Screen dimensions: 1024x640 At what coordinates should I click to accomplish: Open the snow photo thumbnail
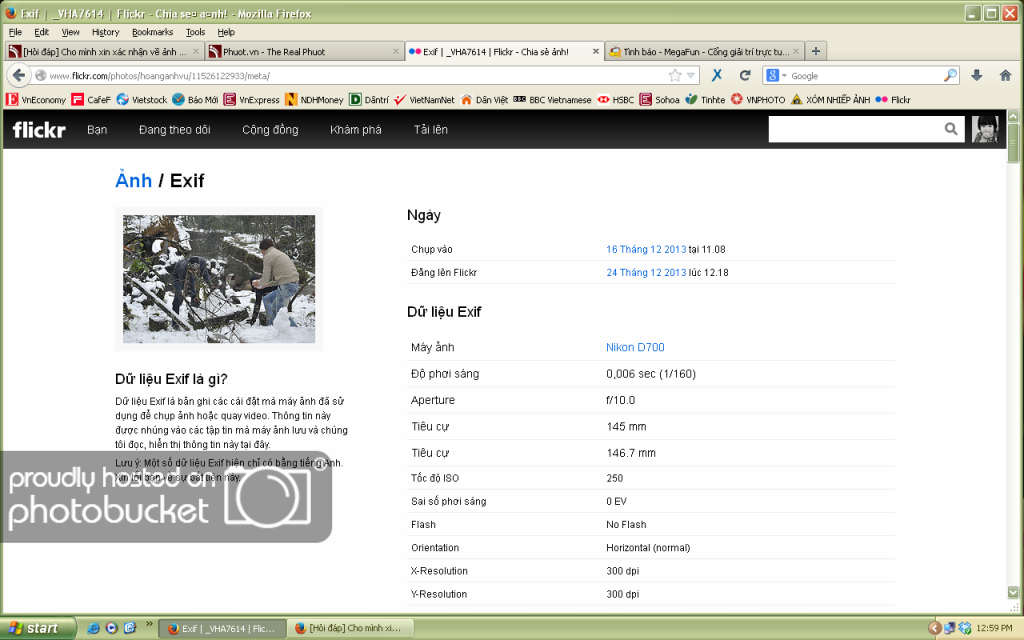[219, 279]
